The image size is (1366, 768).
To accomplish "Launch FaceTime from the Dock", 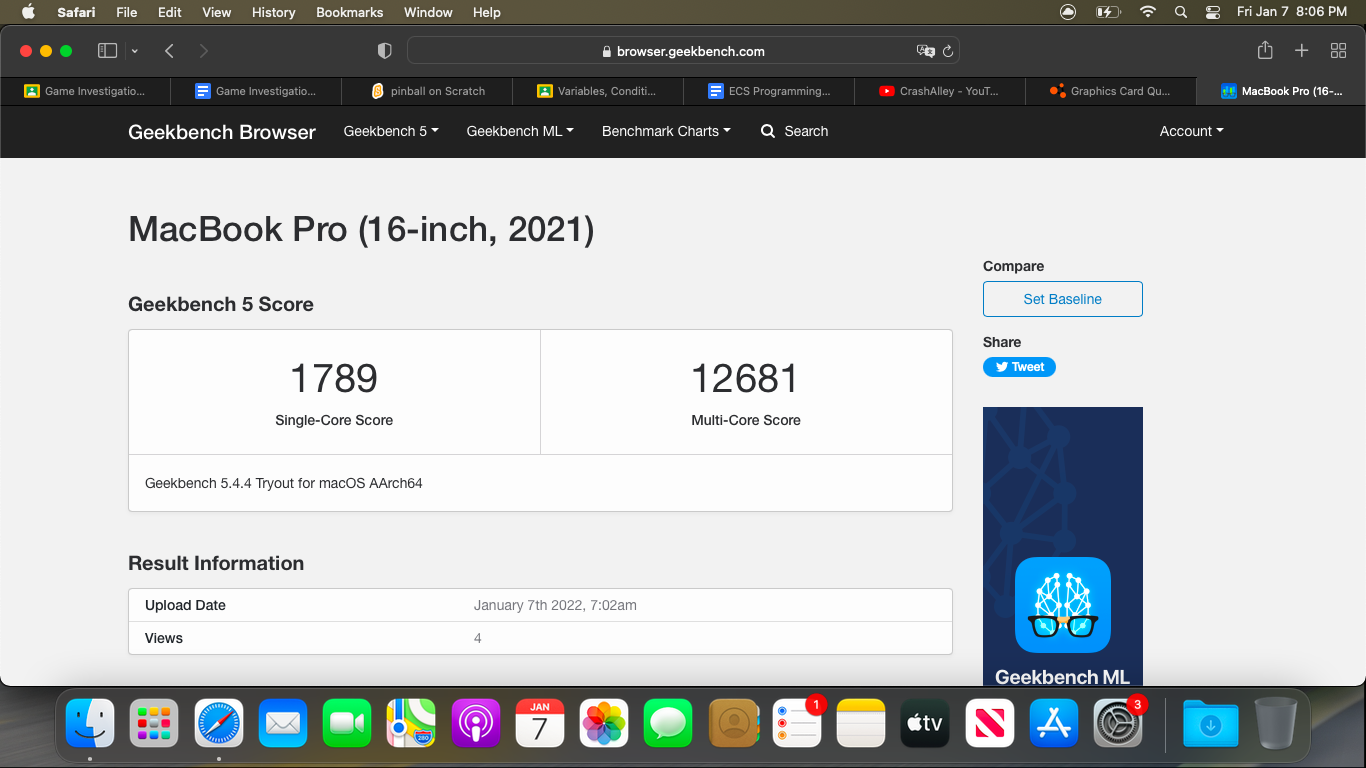I will point(347,723).
